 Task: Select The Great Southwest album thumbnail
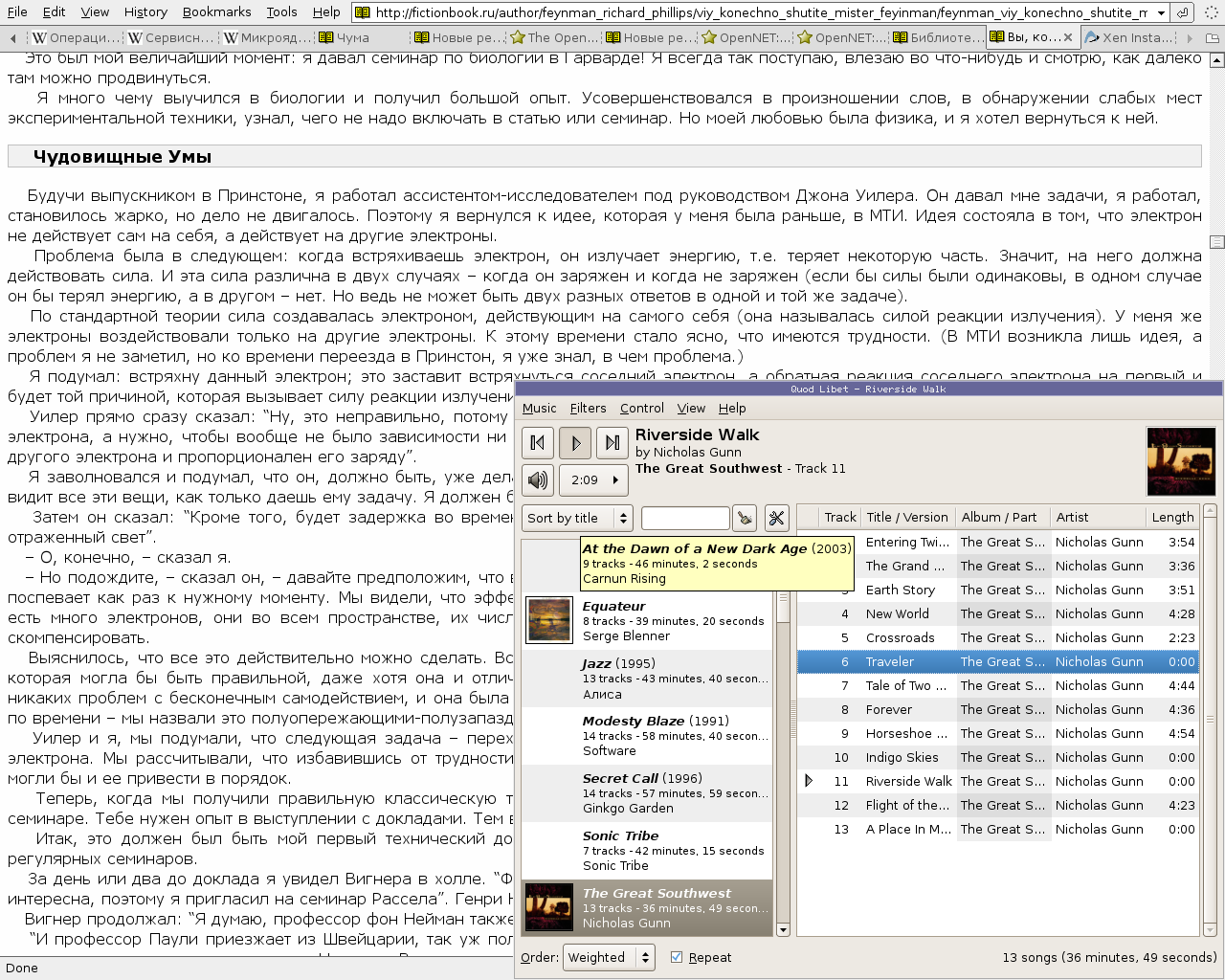549,907
